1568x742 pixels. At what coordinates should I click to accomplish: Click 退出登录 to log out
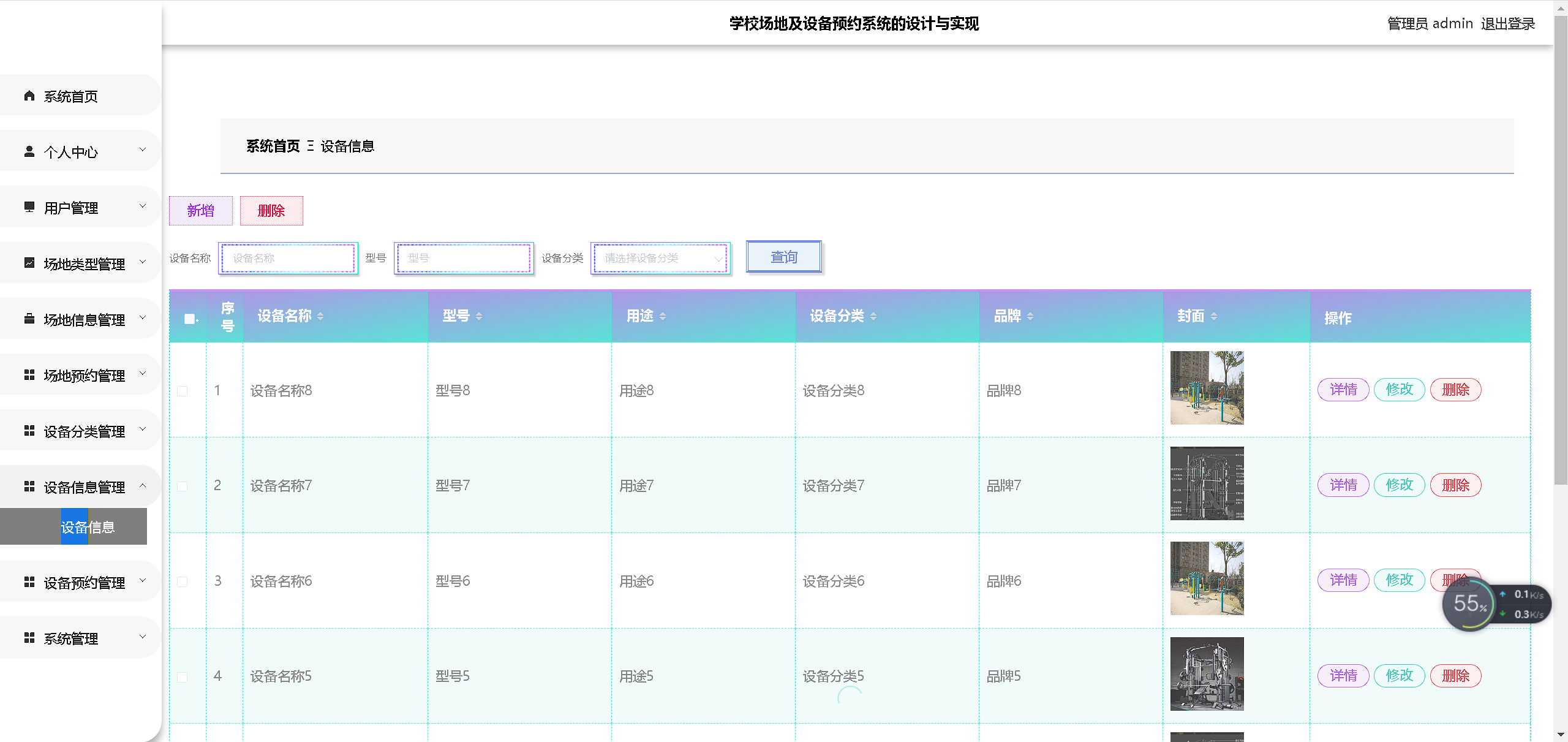click(x=1507, y=24)
